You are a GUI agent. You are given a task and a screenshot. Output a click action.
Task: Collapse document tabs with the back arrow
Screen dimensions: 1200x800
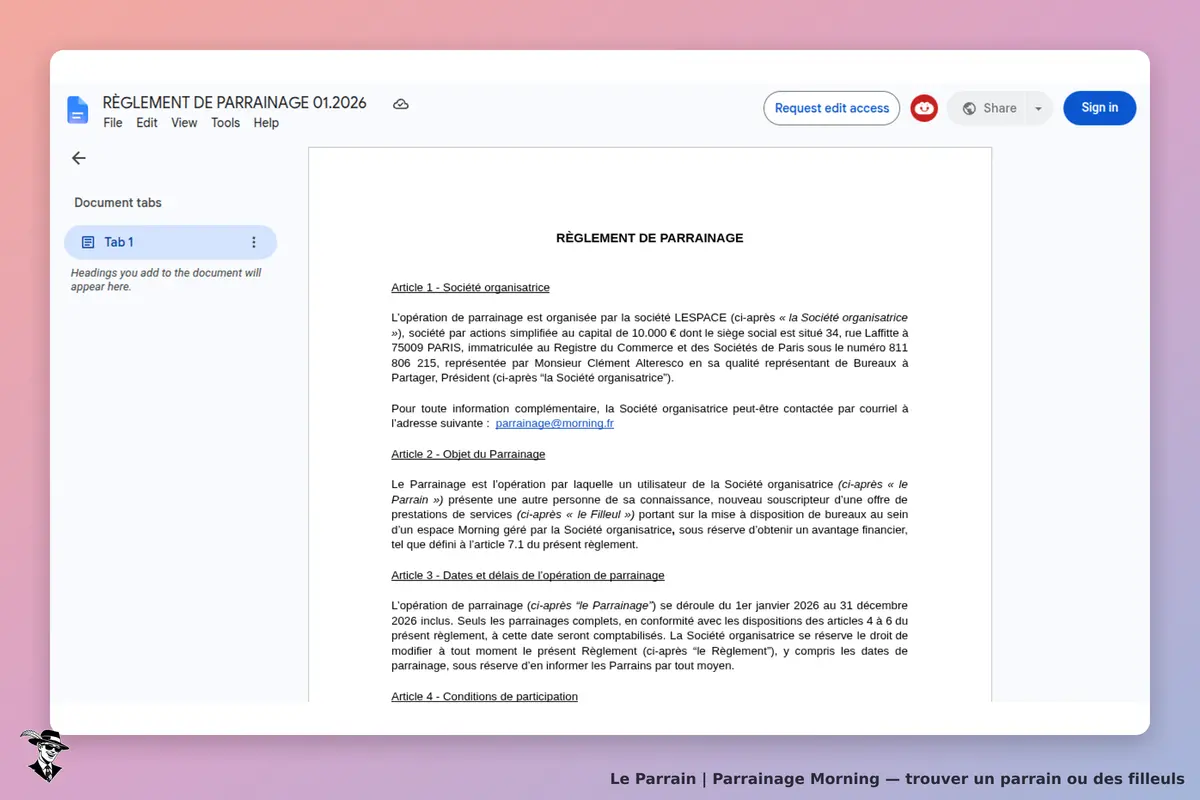79,158
